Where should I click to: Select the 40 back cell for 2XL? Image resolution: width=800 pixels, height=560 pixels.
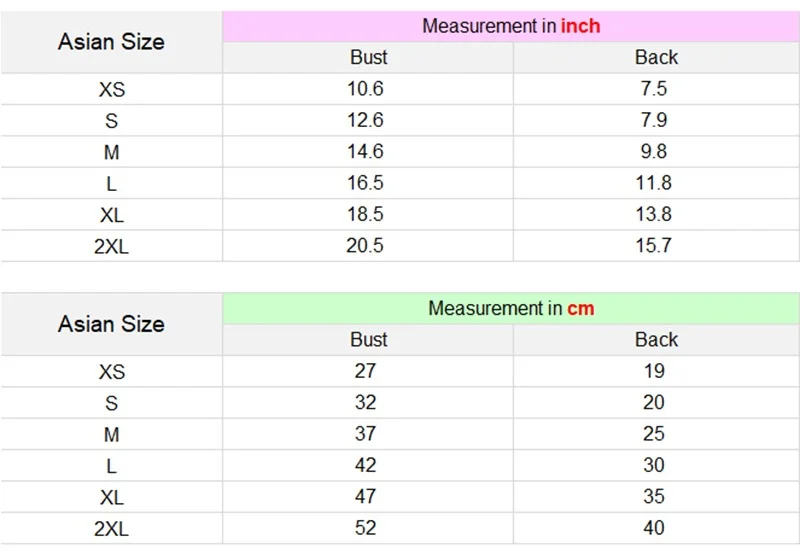tap(653, 528)
